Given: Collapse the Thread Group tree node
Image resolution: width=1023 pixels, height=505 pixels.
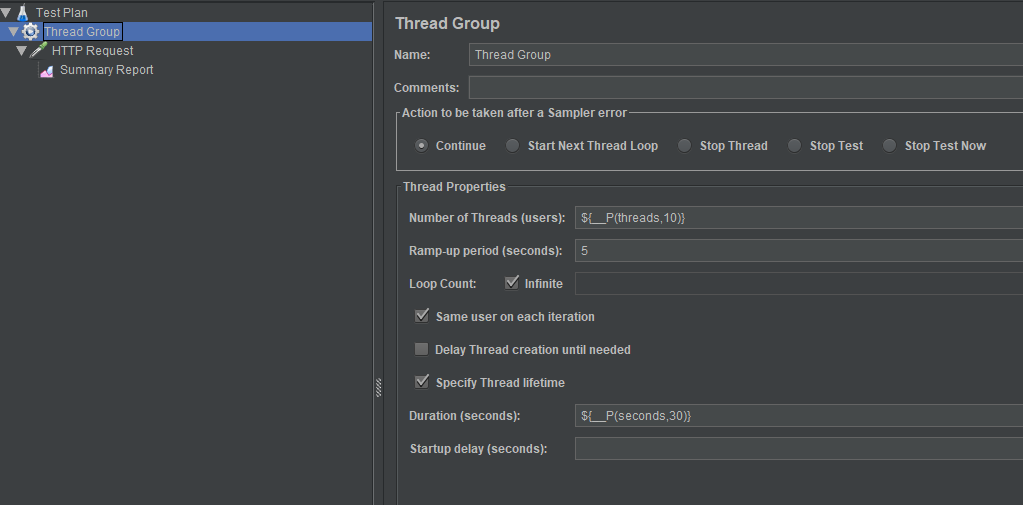Looking at the screenshot, I should click(14, 32).
